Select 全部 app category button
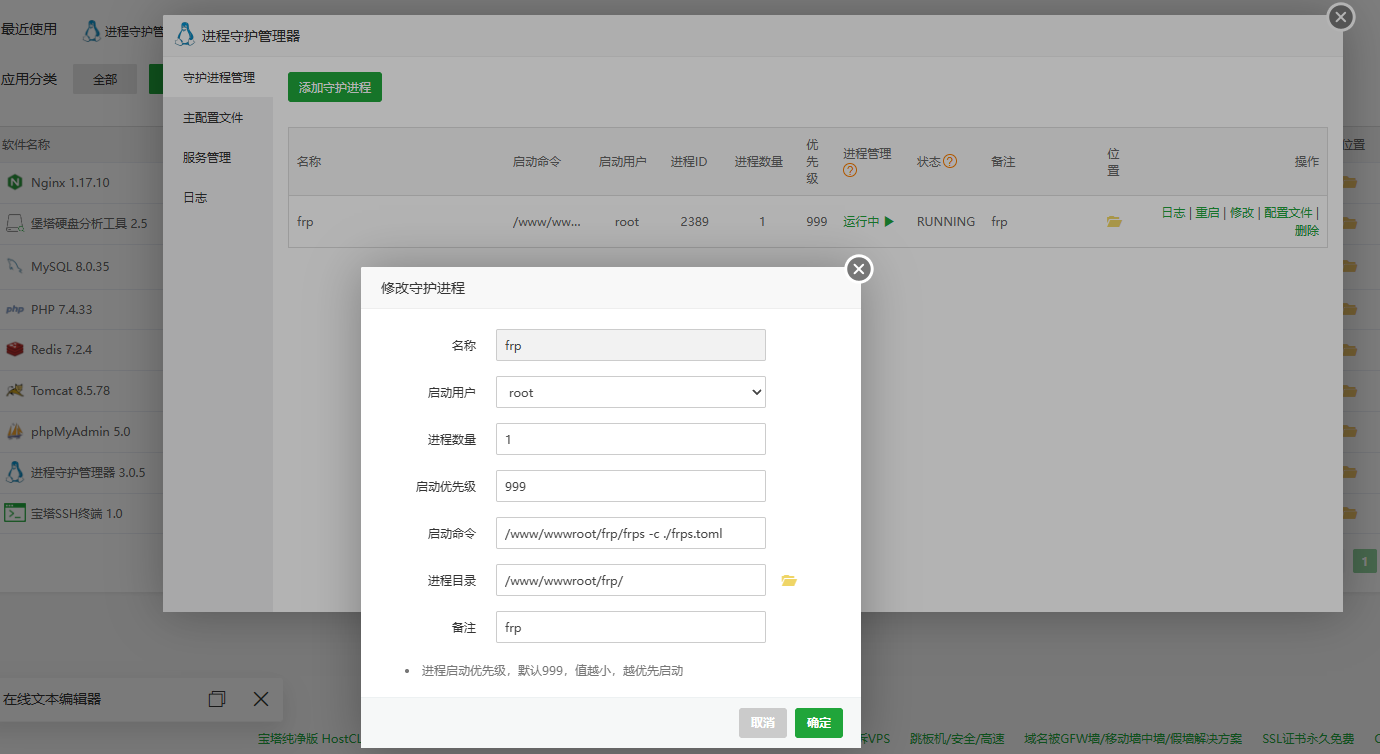Screen dimensions: 1380x754 [x=105, y=79]
